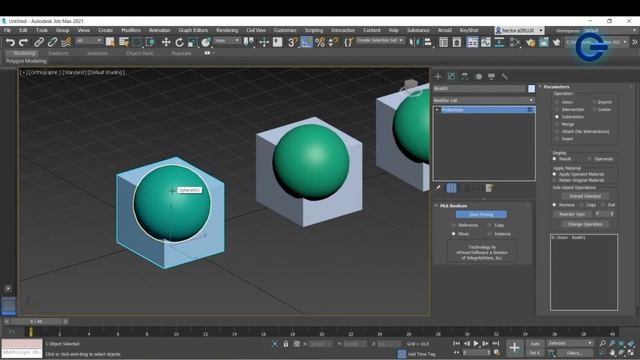Open the Create command panel tab
This screenshot has height=360, width=640.
[438, 76]
